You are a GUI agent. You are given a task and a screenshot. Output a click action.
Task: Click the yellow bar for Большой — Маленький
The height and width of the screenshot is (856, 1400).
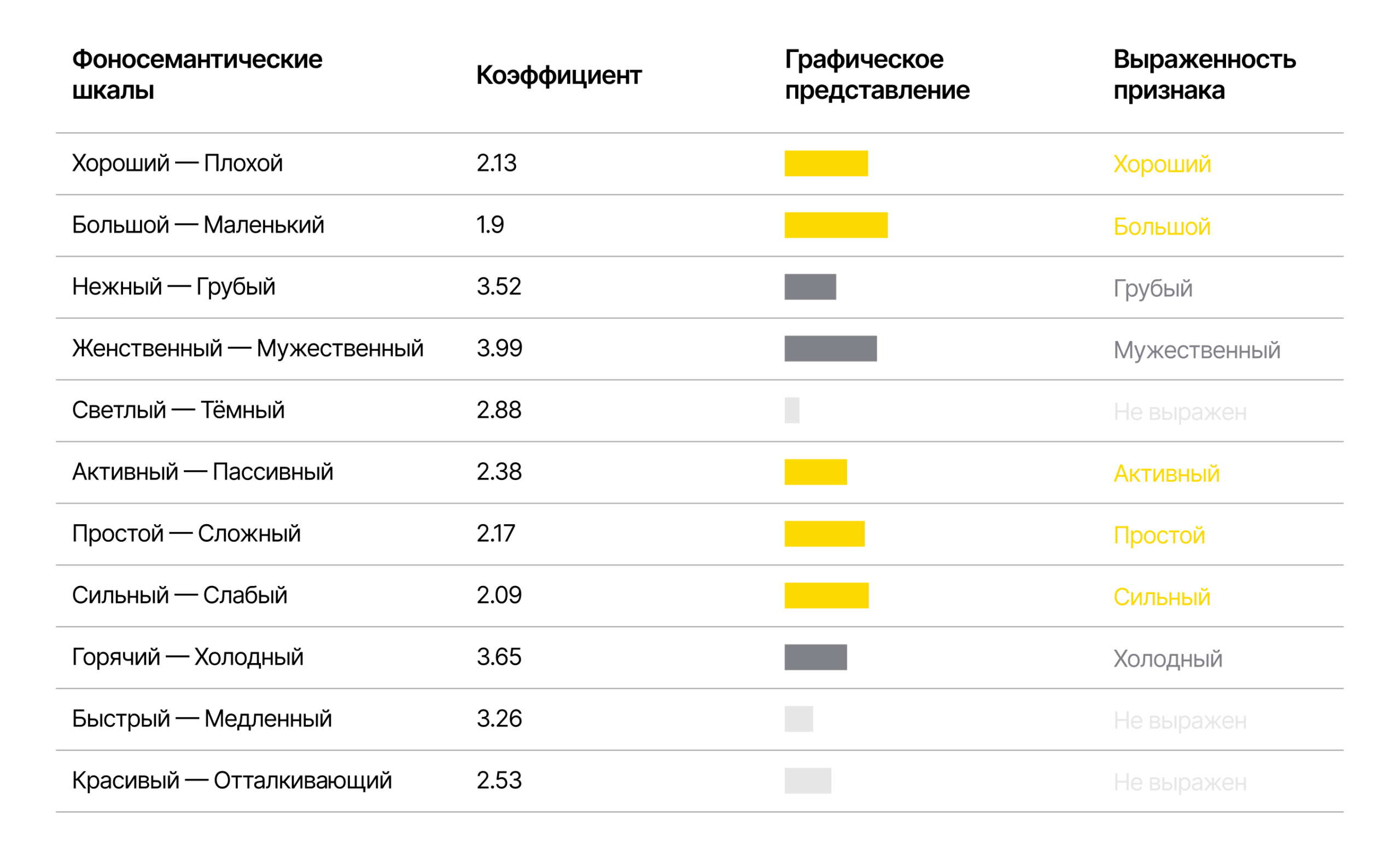pyautogui.click(x=836, y=225)
